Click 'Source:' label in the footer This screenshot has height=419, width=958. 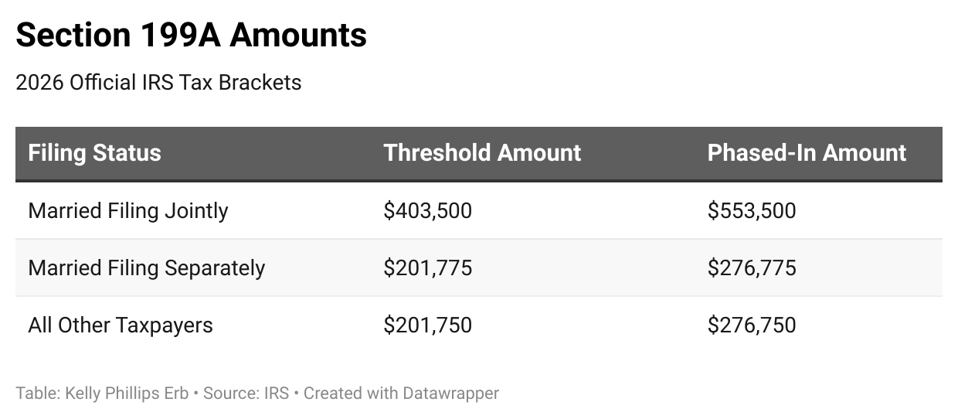tap(230, 393)
